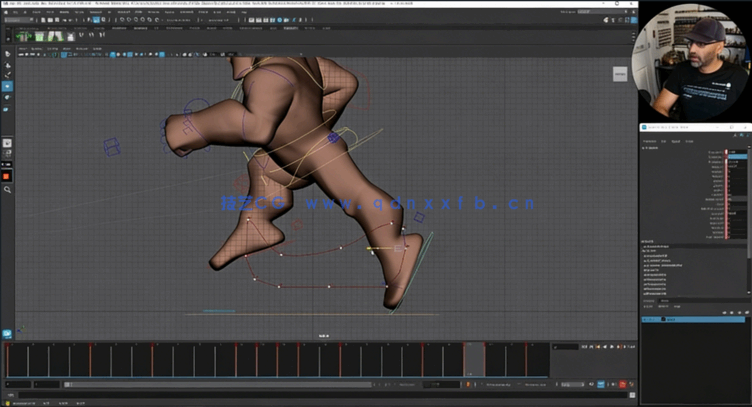
Task: Open the playback speed dropdown
Action: coord(572,384)
